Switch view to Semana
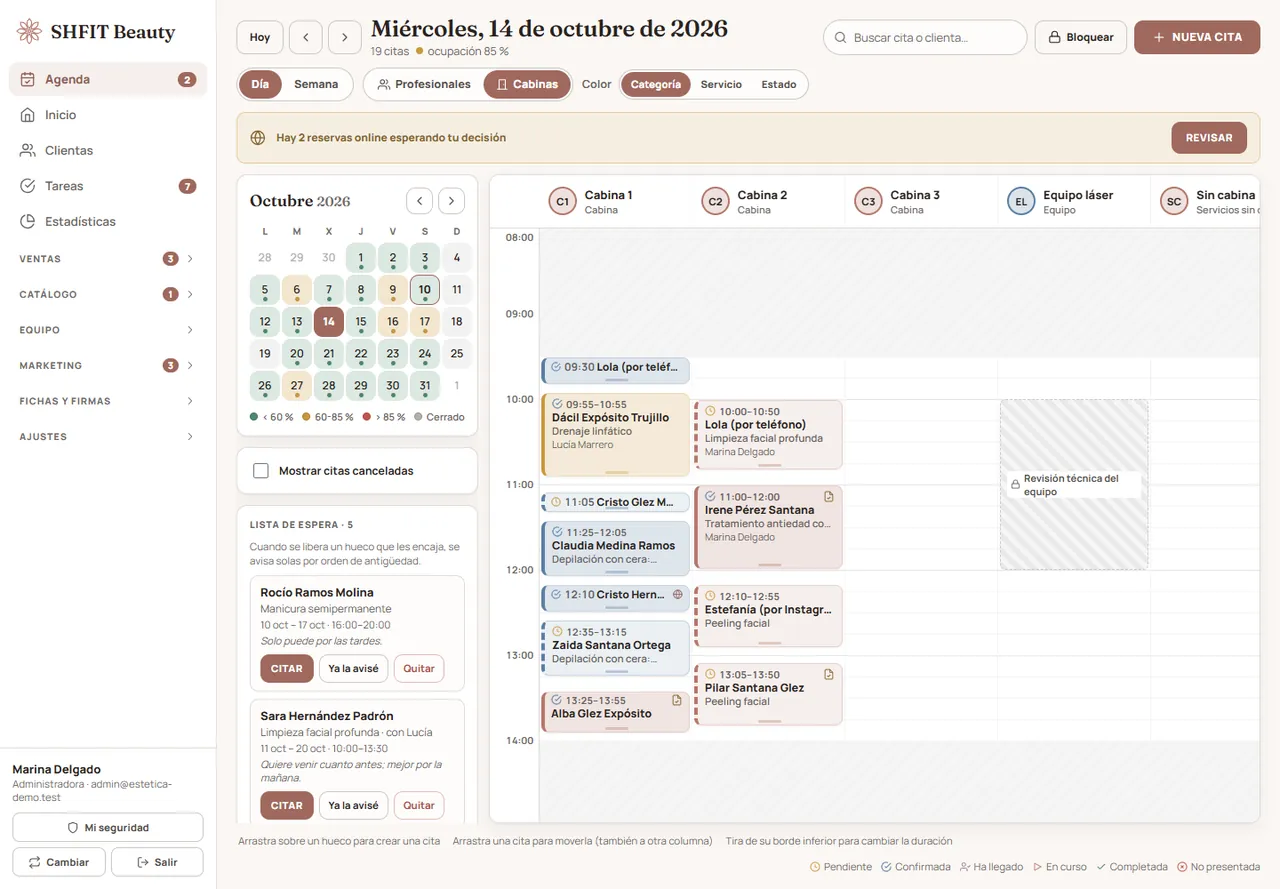1280x889 pixels. coord(316,84)
